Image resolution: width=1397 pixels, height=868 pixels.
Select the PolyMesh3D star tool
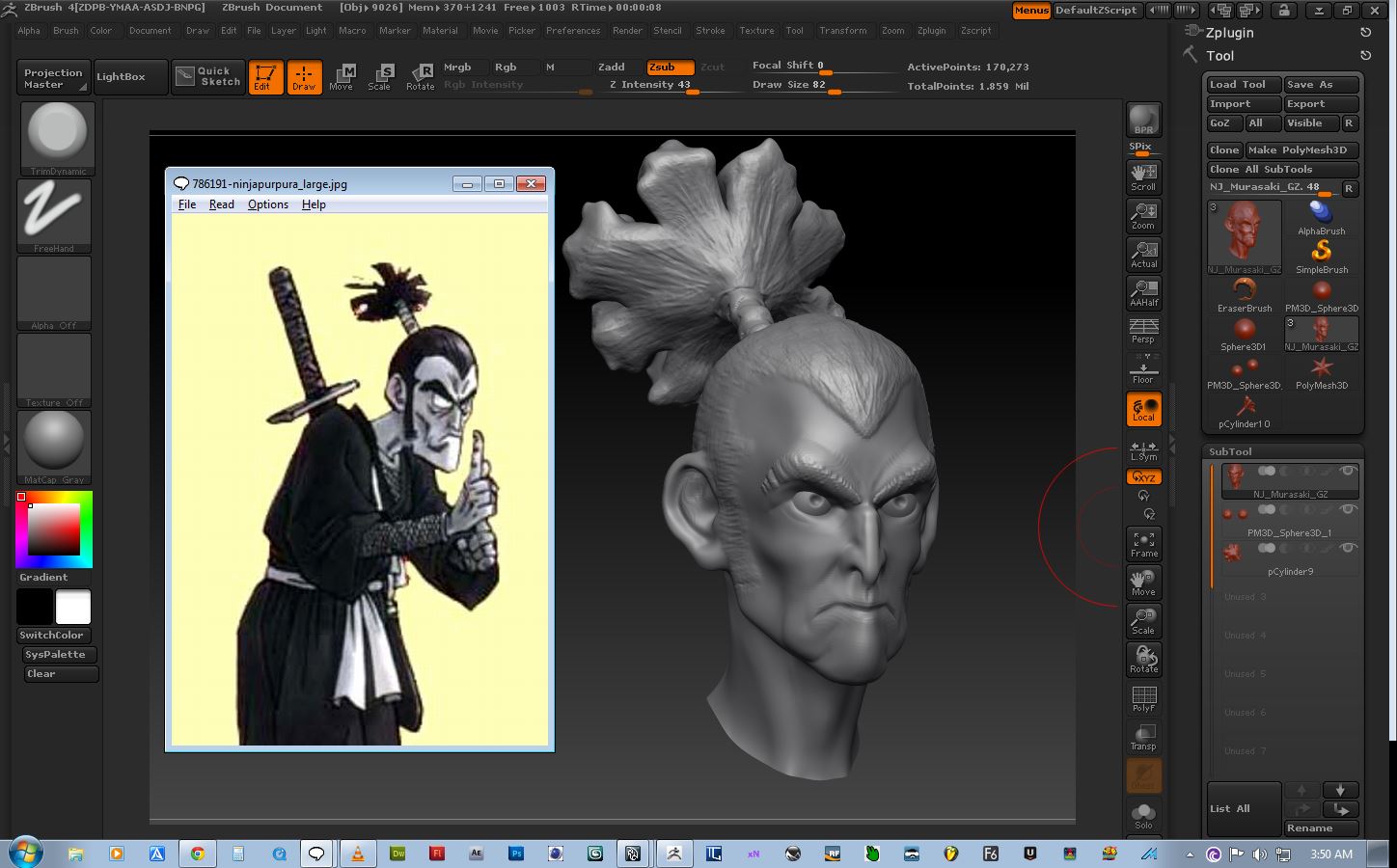pyautogui.click(x=1322, y=372)
